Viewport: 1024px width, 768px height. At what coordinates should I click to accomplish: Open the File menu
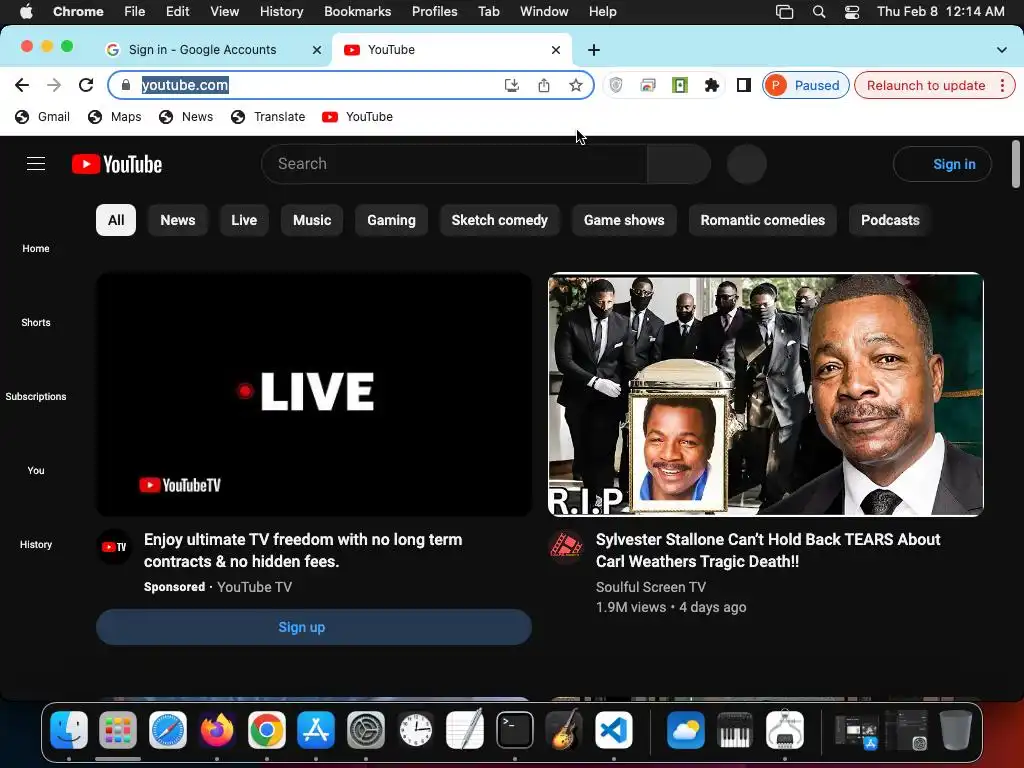tap(135, 12)
